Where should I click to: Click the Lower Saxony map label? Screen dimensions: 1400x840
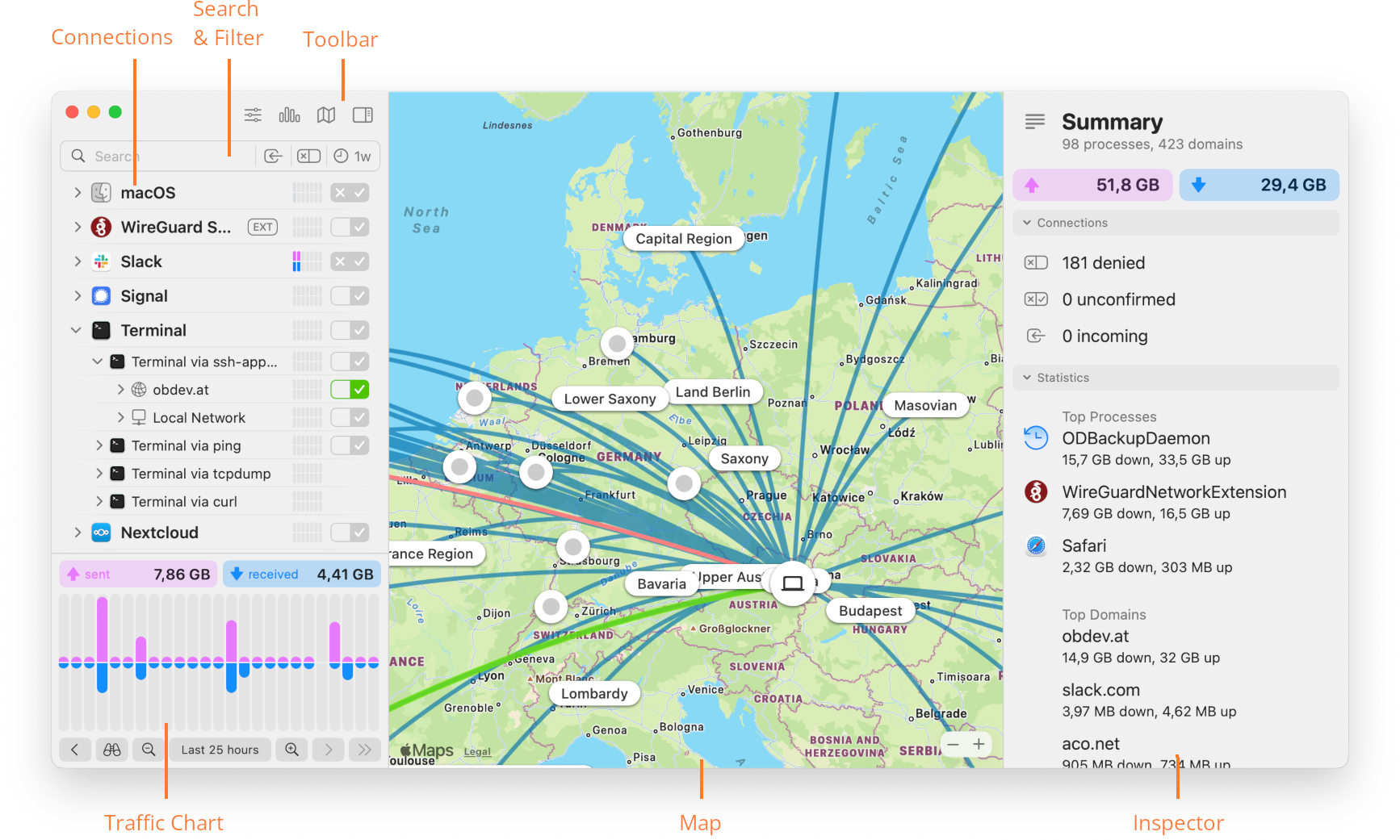coord(610,399)
